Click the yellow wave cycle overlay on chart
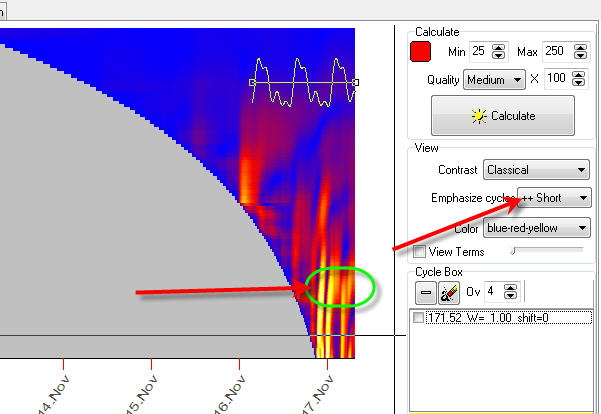Screen dimensions: 601x414 (303, 82)
